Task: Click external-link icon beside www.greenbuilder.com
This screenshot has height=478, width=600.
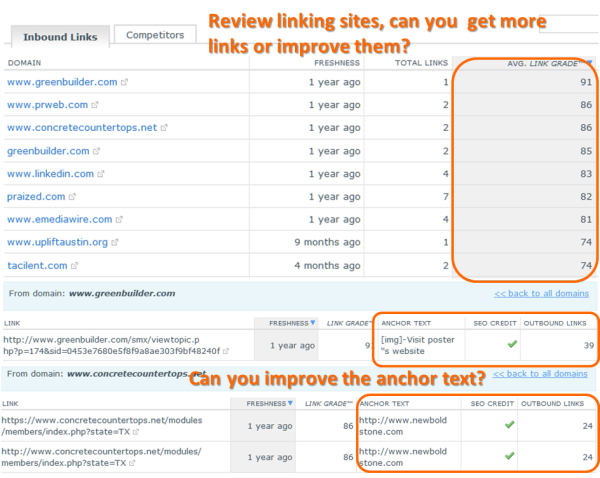Action: [x=124, y=82]
